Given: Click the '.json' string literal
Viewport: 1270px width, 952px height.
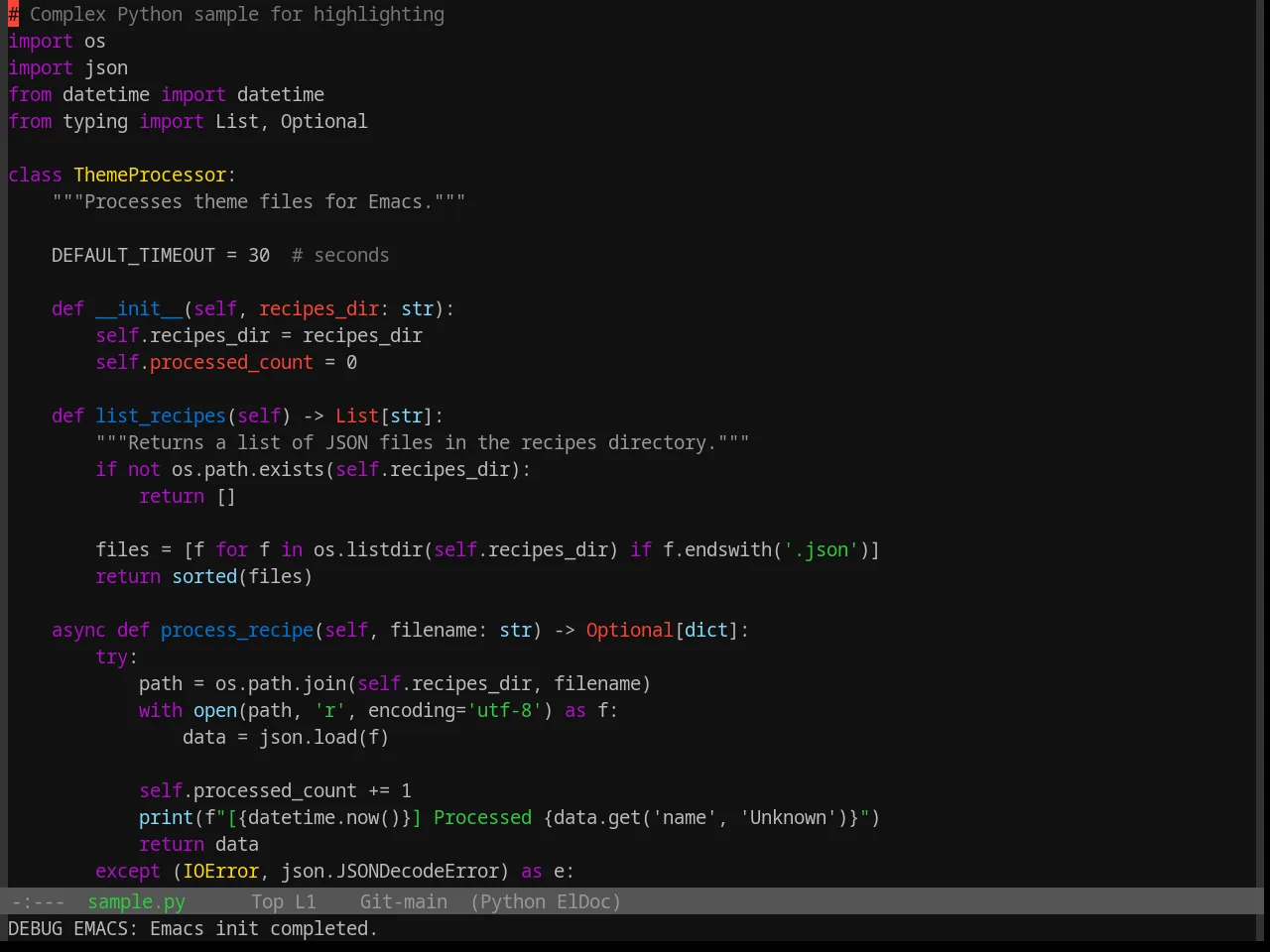Looking at the screenshot, I should click(x=821, y=549).
